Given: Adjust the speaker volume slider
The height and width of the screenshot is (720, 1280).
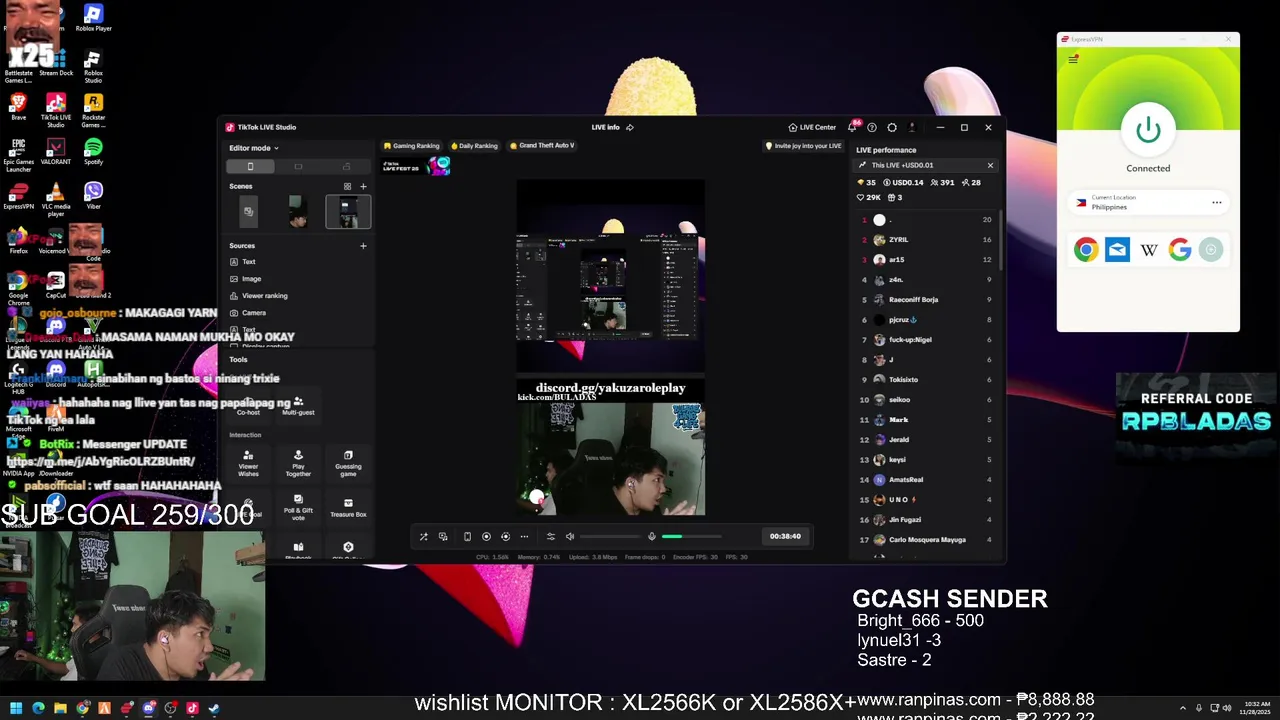Looking at the screenshot, I should 610,536.
